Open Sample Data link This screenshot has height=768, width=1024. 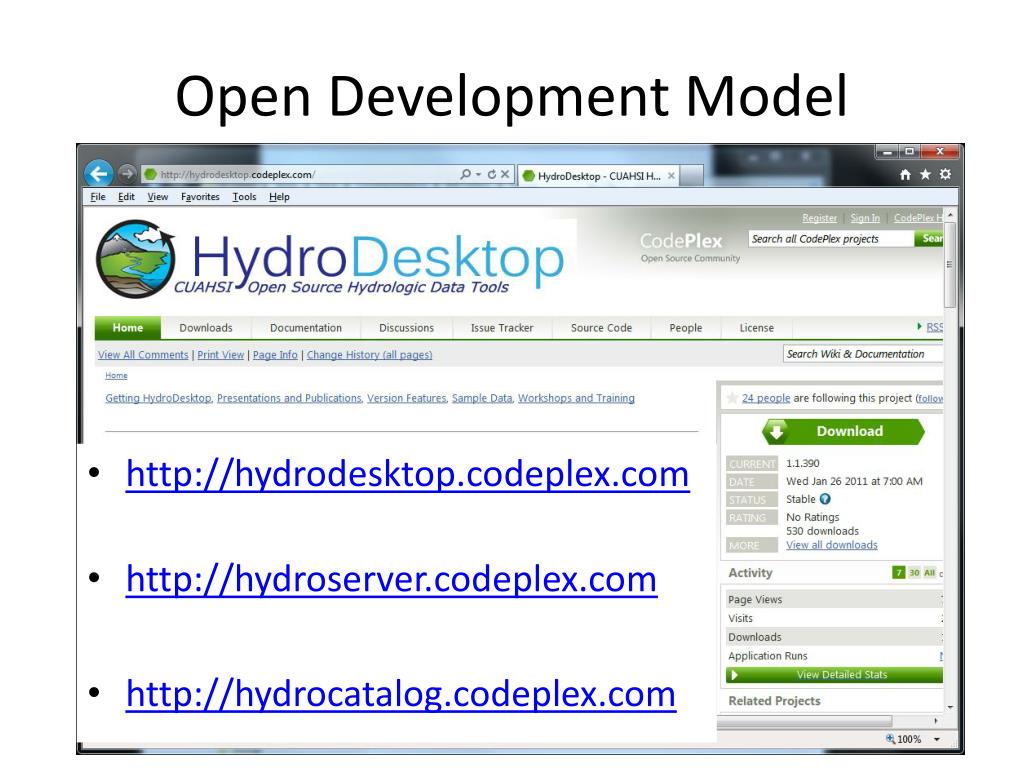[483, 398]
